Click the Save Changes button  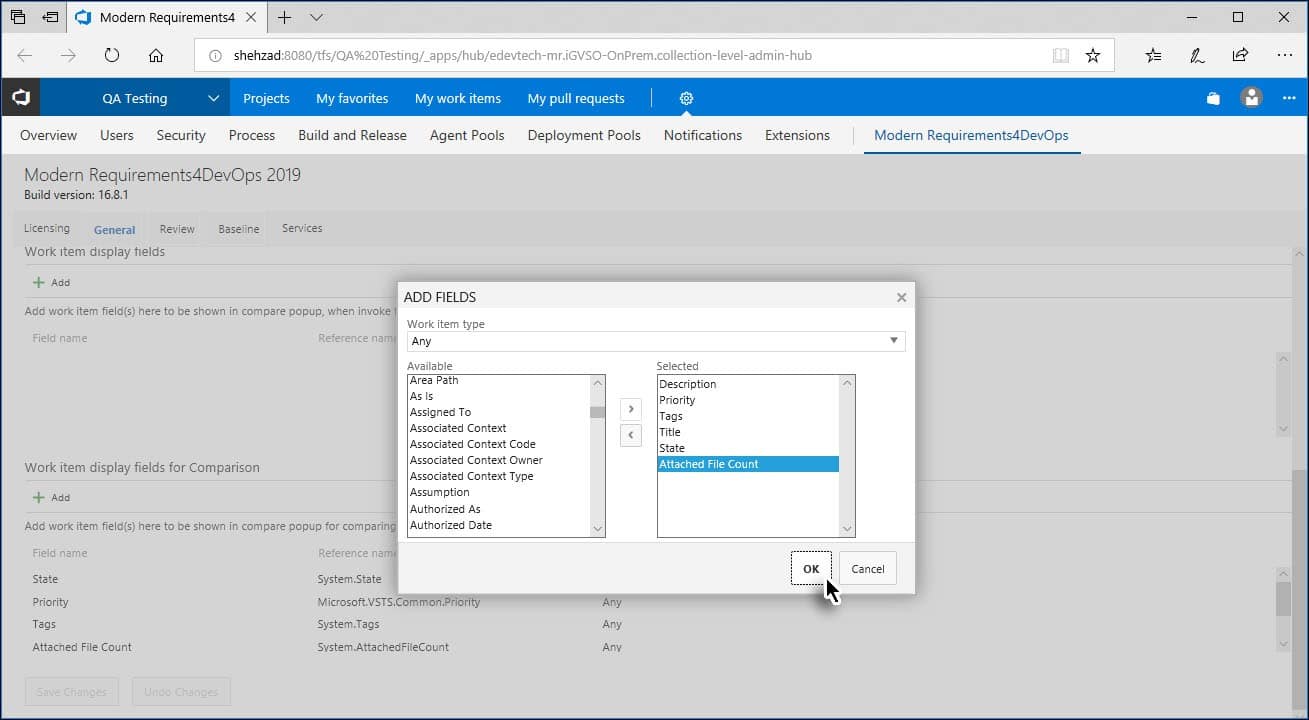tap(71, 692)
